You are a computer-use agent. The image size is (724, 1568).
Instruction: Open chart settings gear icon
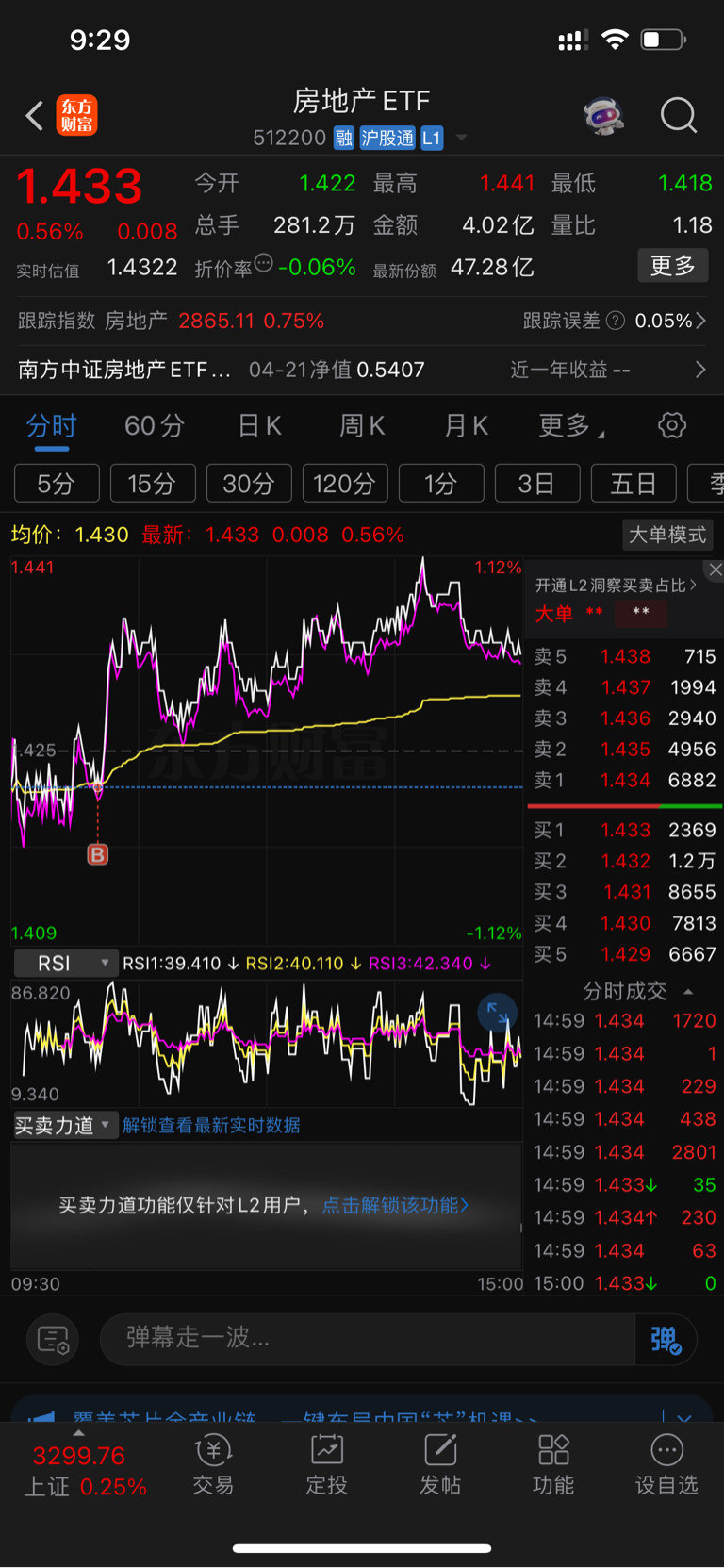(x=672, y=425)
